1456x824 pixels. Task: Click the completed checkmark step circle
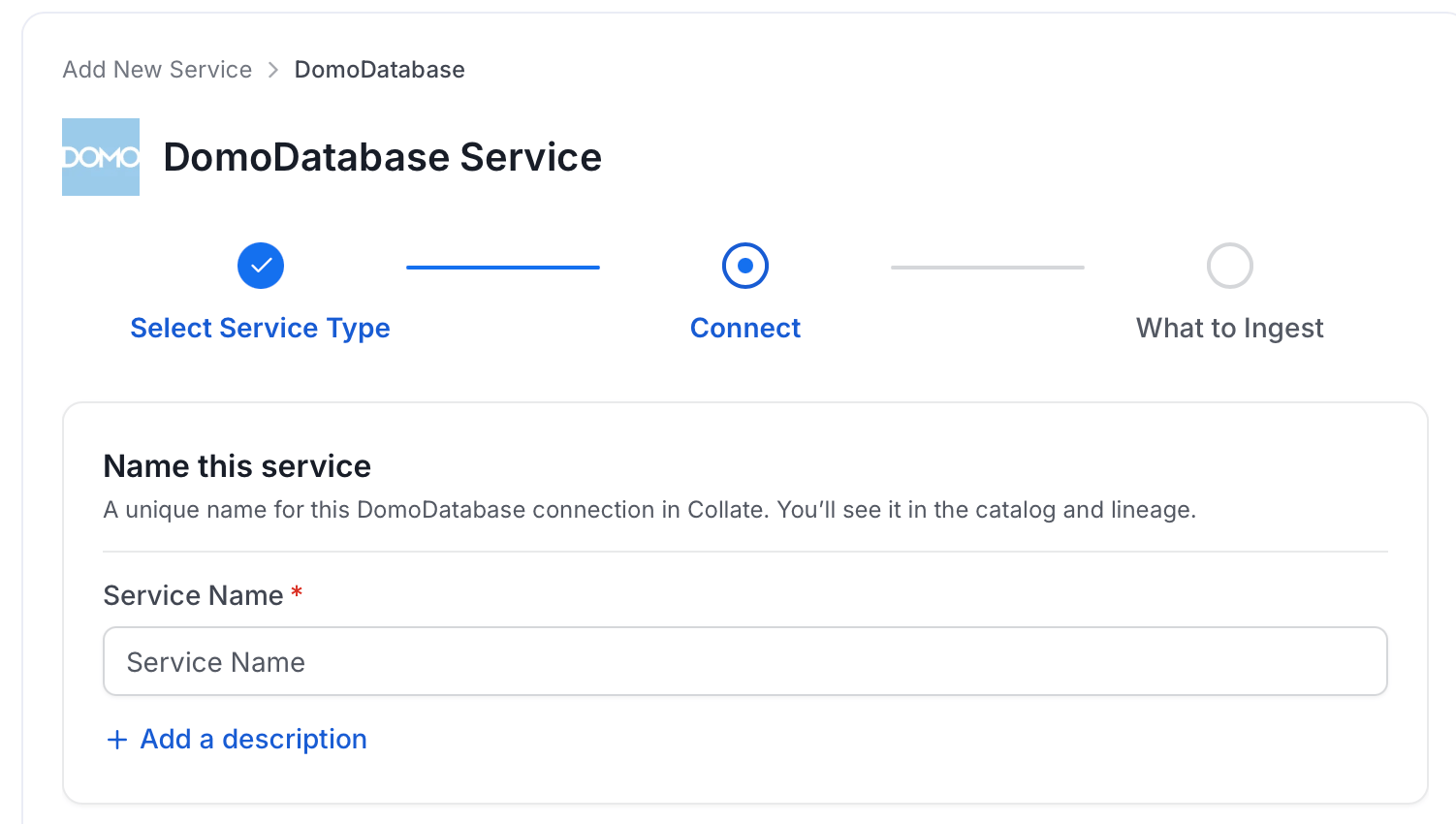261,266
